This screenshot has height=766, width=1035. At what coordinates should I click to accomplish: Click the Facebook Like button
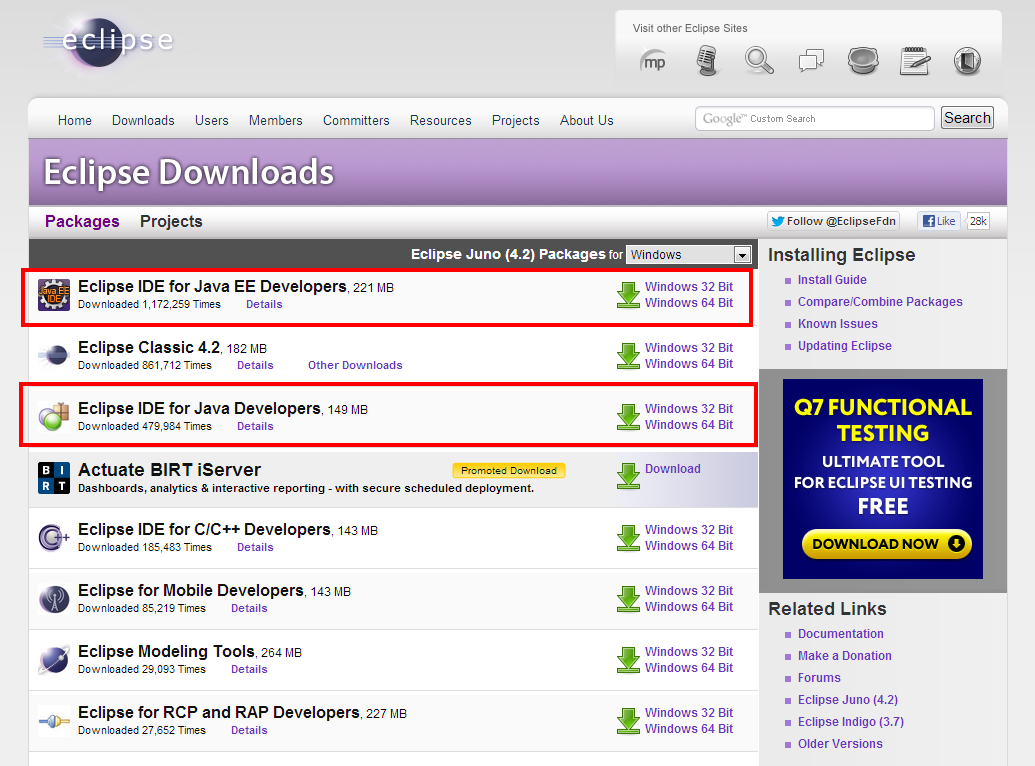(939, 221)
